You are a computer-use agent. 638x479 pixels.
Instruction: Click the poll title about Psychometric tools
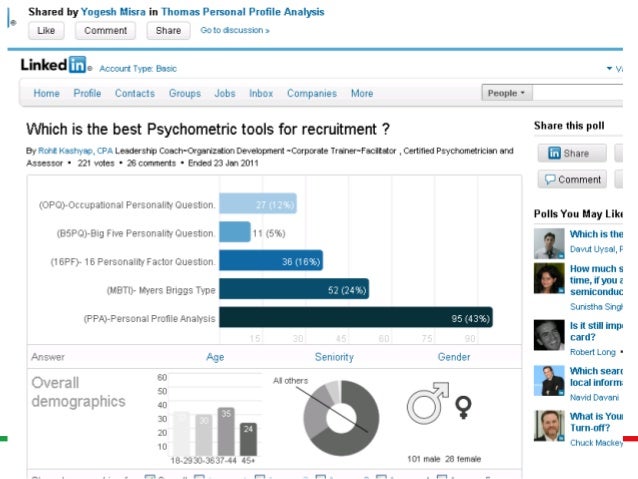(208, 129)
